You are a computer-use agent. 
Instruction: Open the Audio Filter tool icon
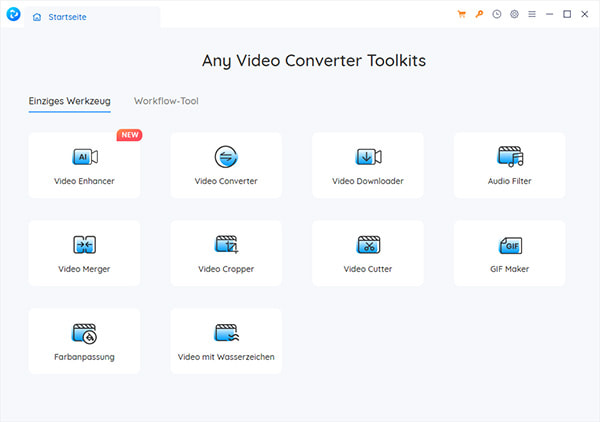[510, 156]
